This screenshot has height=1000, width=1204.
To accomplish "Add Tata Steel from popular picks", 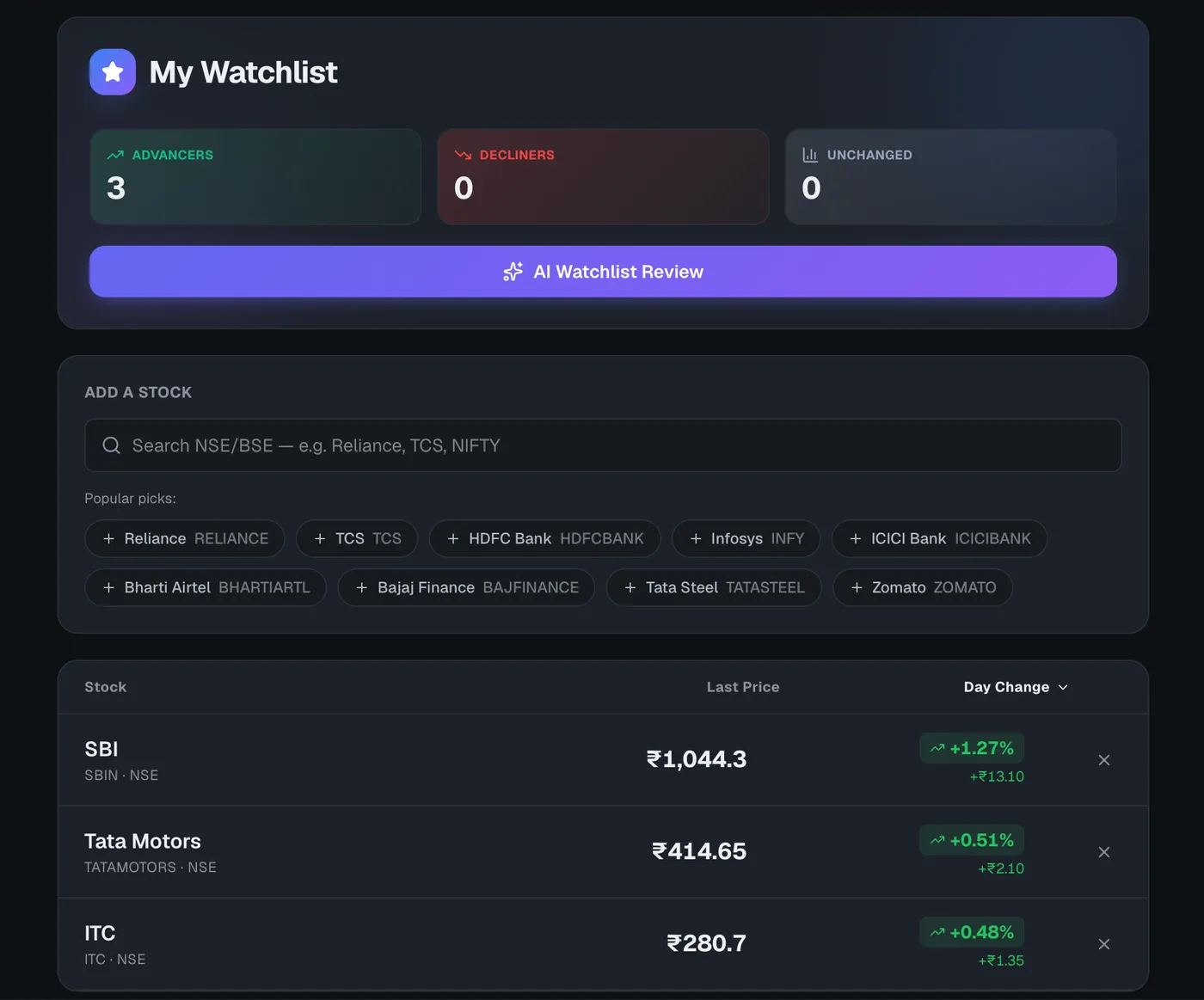I will click(x=714, y=588).
